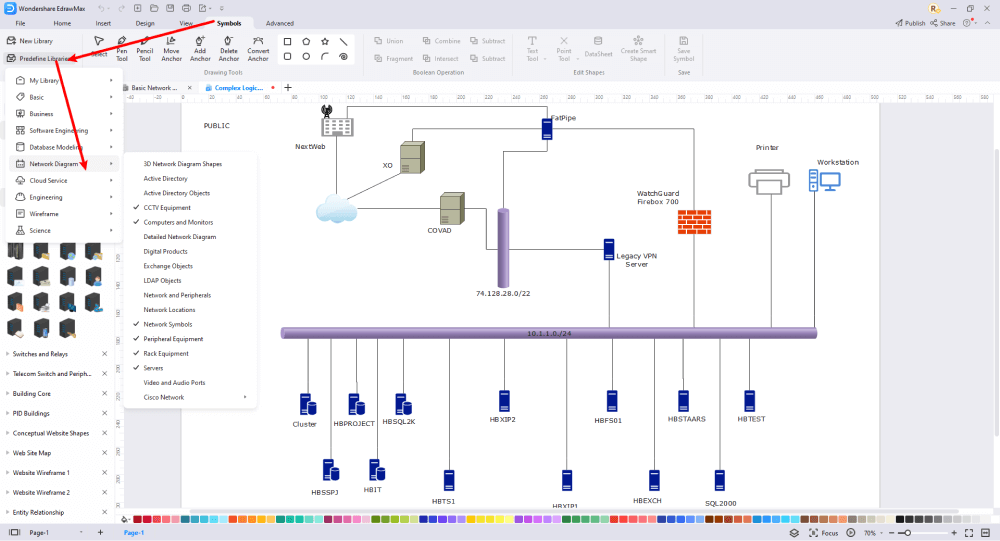Click the undo arrow in title bar
The width and height of the screenshot is (1000, 541).
pos(101,8)
